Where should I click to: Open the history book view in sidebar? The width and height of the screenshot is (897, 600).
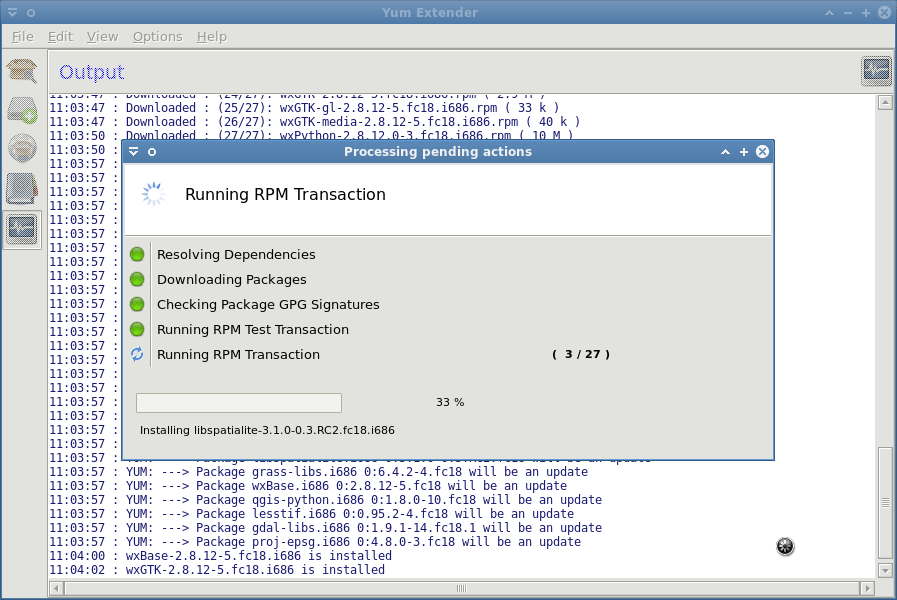pos(22,188)
